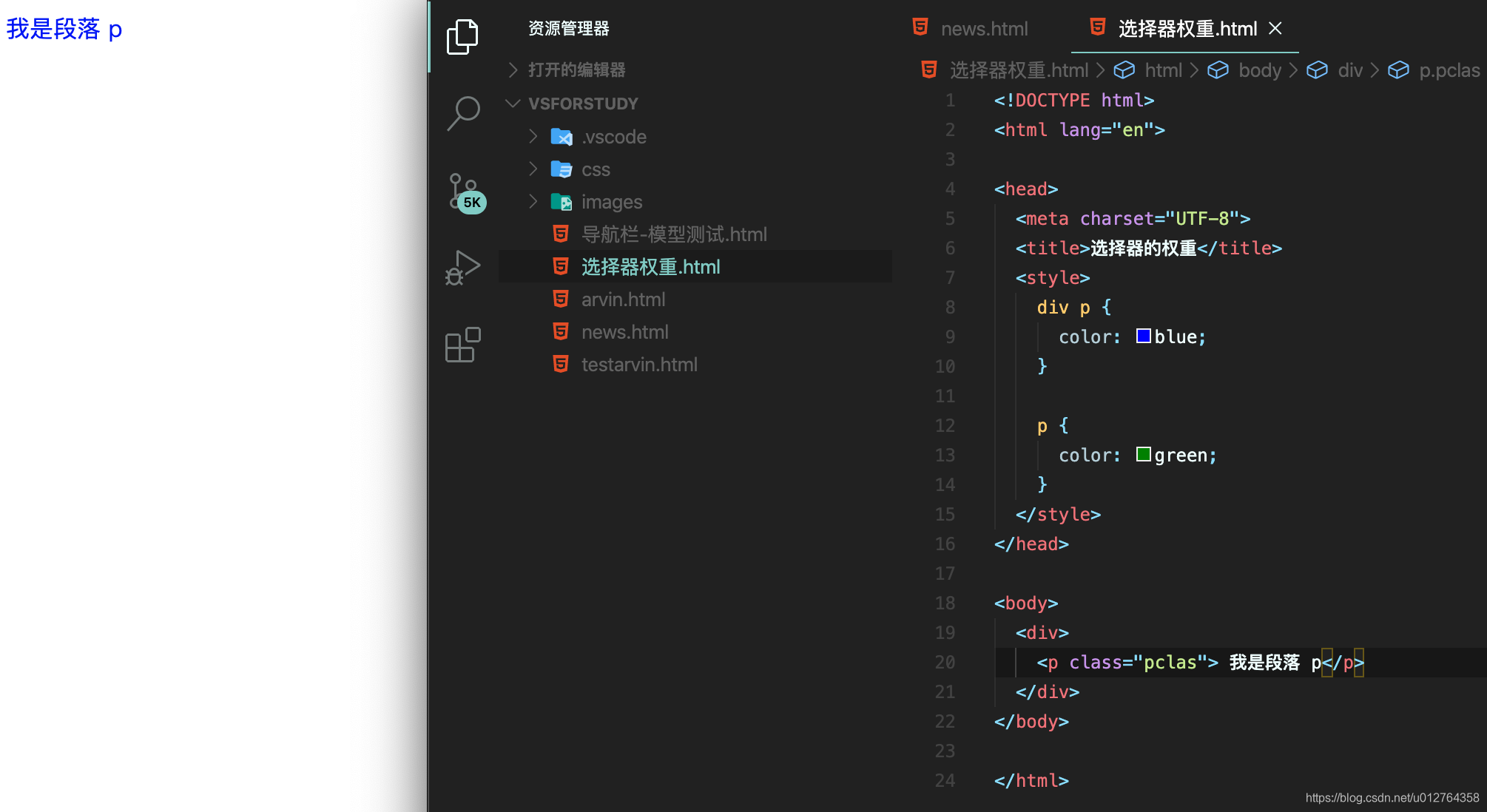Click the 'div p {' selector text
The width and height of the screenshot is (1487, 812).
pos(1074,307)
